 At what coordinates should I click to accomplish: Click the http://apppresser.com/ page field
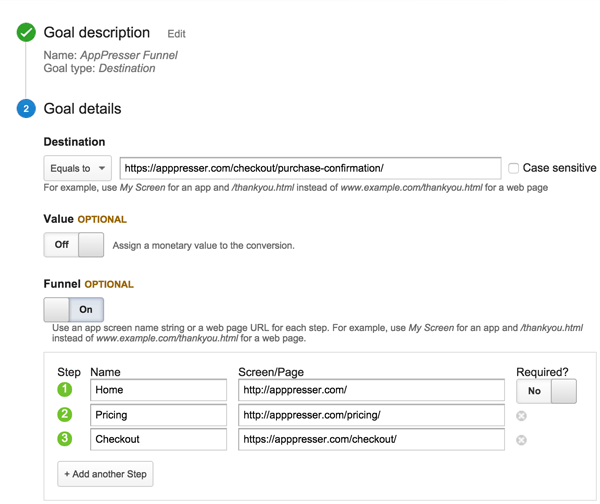(x=371, y=390)
